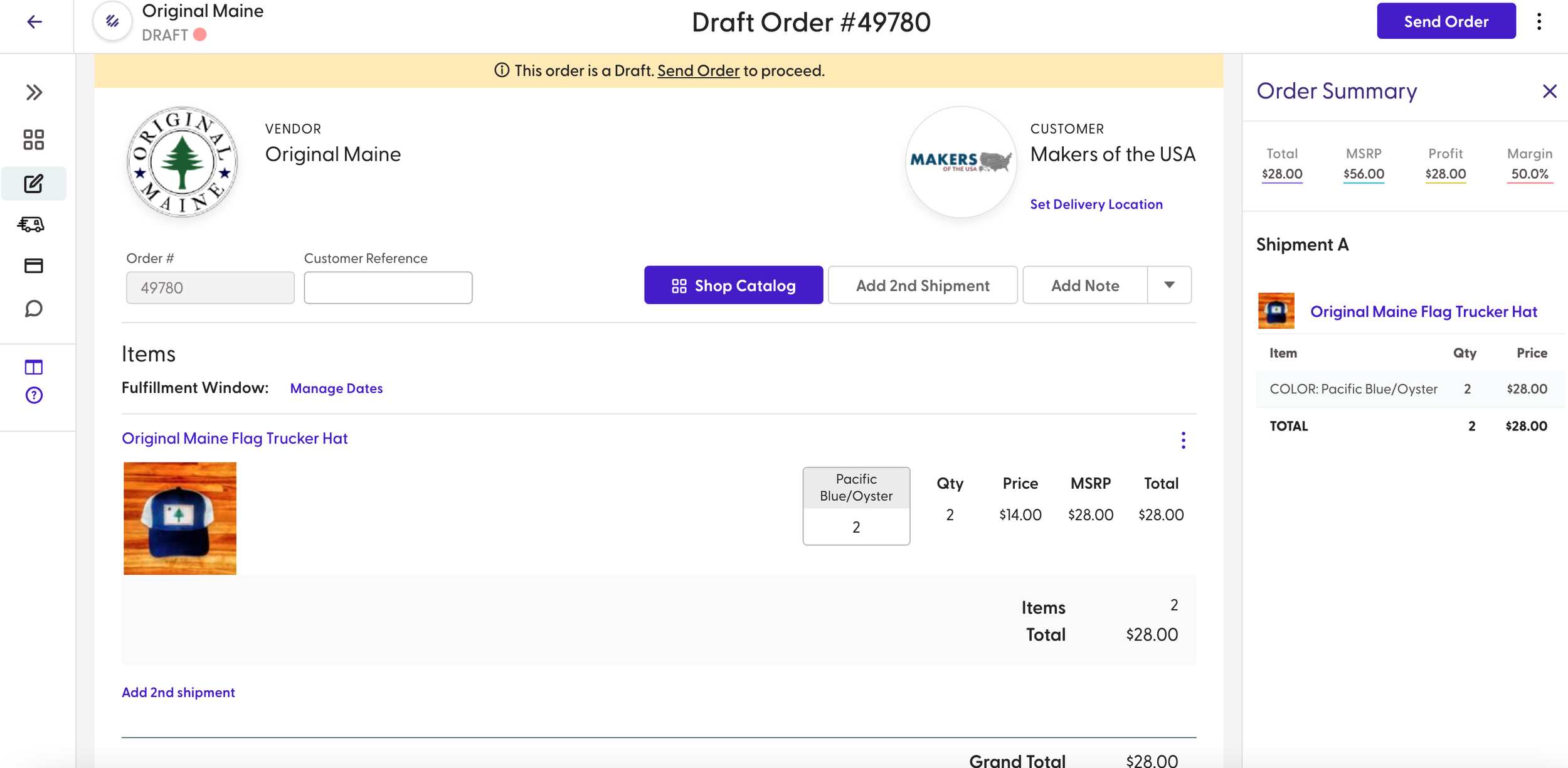Click the back arrow icon
This screenshot has width=1568, height=768.
(34, 22)
